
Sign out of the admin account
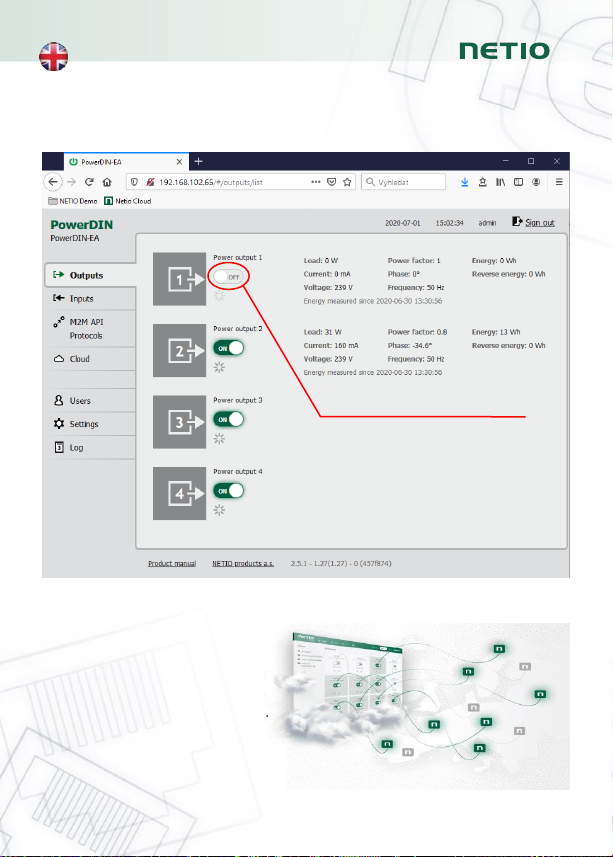pos(534,223)
